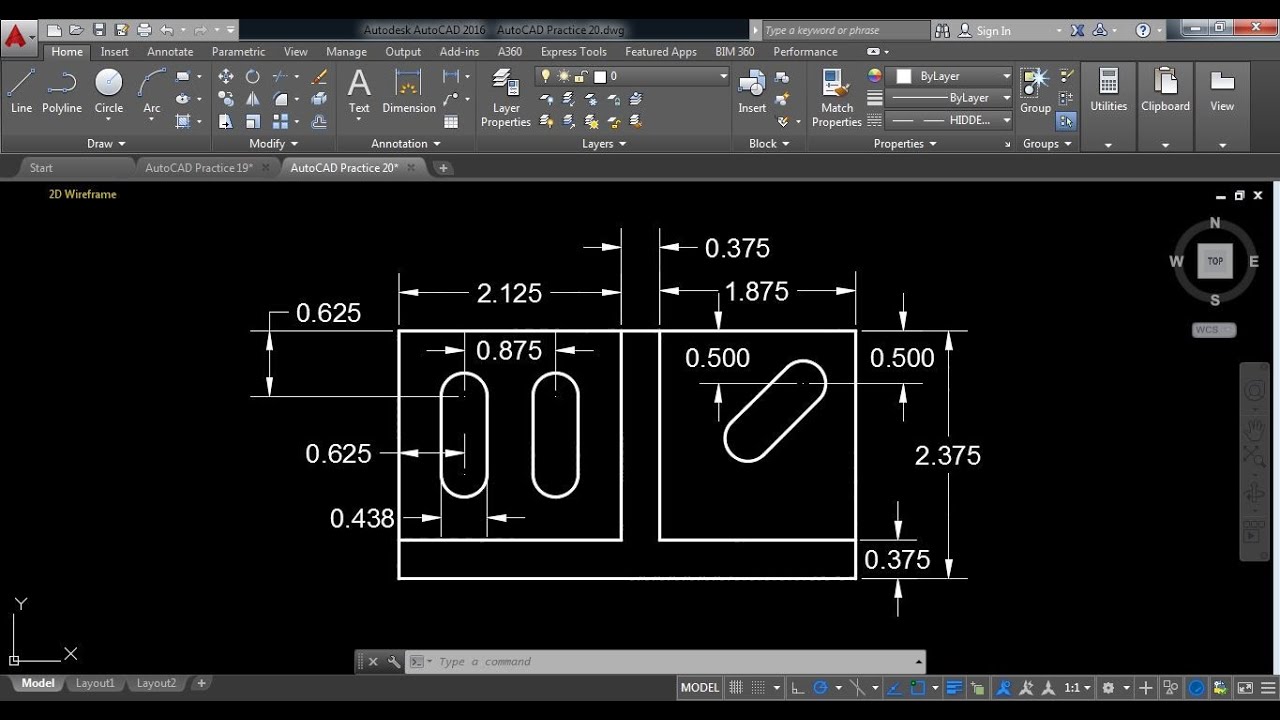The image size is (1280, 720).
Task: Add a new drawing tab with plus button
Action: (x=443, y=168)
